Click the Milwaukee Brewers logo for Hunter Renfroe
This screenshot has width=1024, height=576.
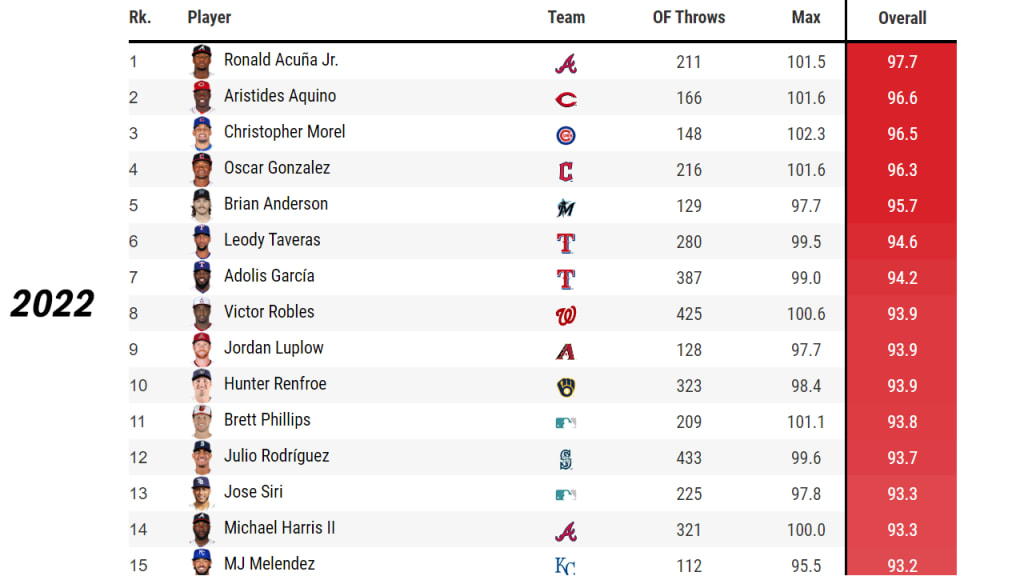click(566, 387)
